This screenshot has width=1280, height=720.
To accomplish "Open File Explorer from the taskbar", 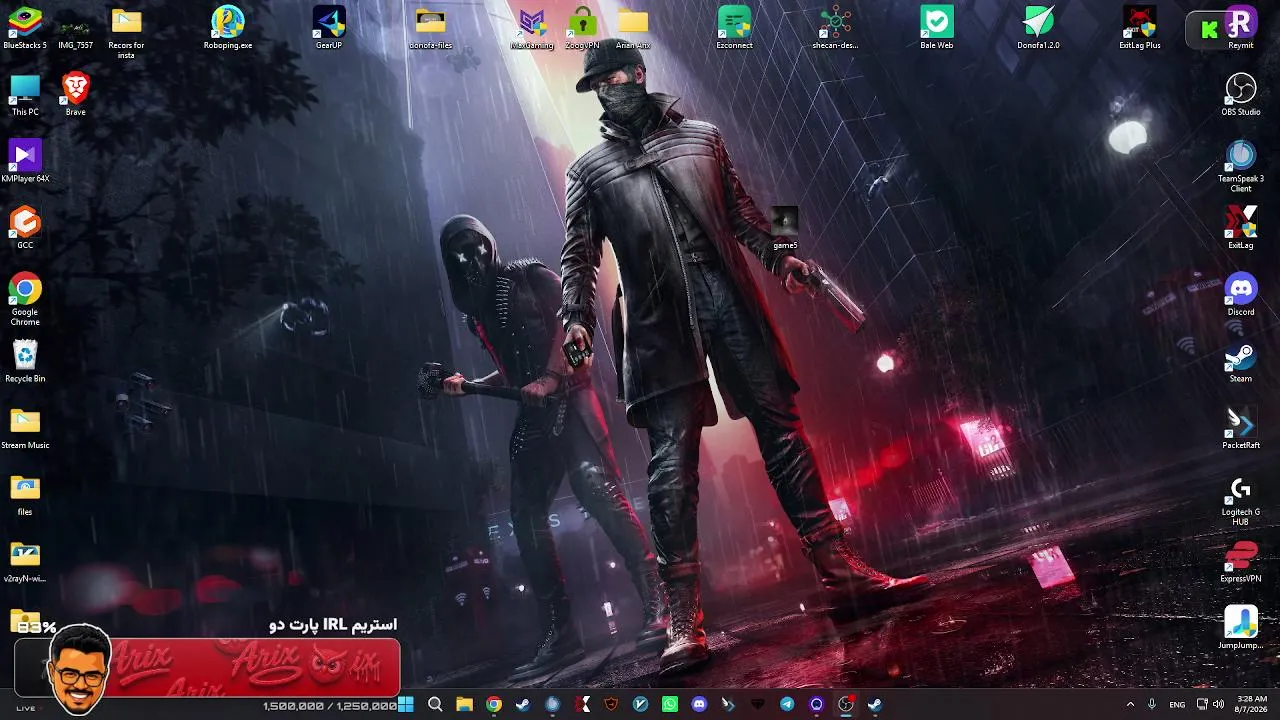I will click(x=464, y=704).
